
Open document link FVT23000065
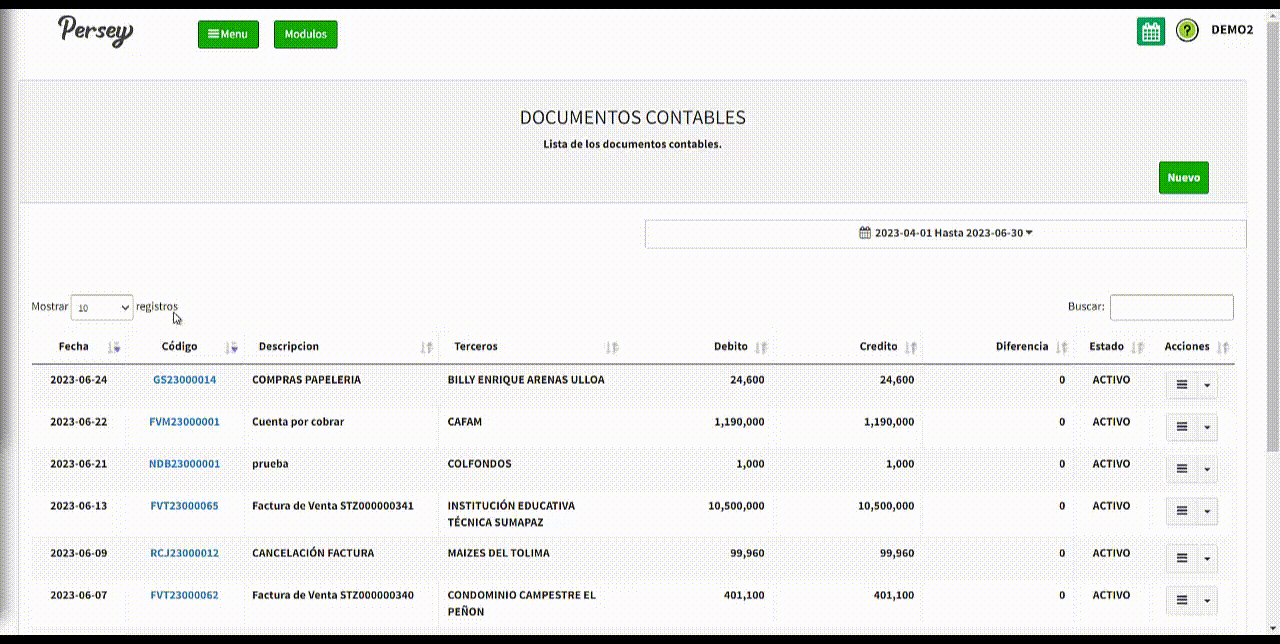pyautogui.click(x=184, y=506)
